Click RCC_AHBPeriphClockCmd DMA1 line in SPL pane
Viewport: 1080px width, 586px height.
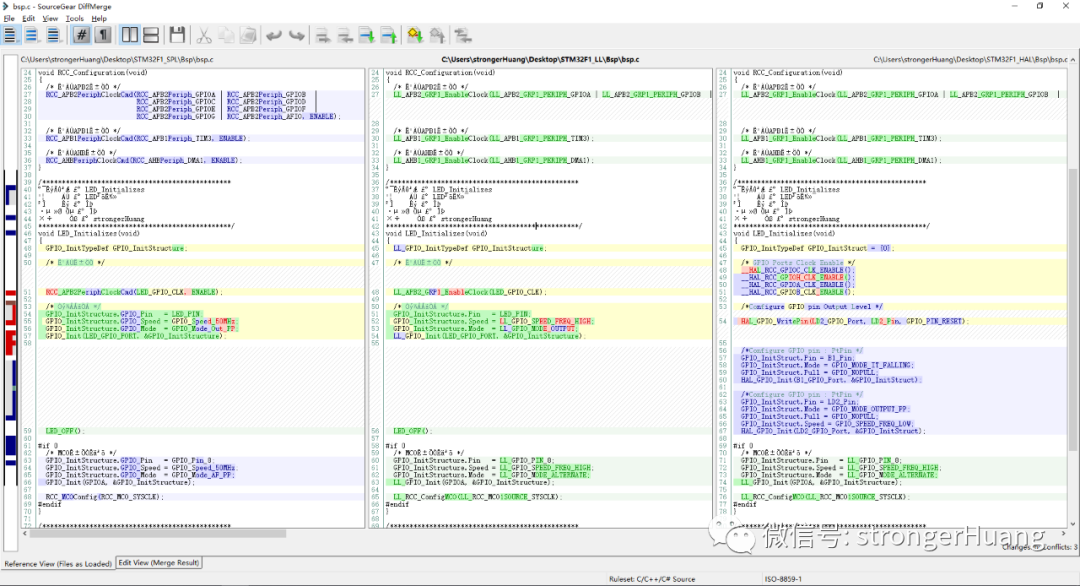point(143,160)
